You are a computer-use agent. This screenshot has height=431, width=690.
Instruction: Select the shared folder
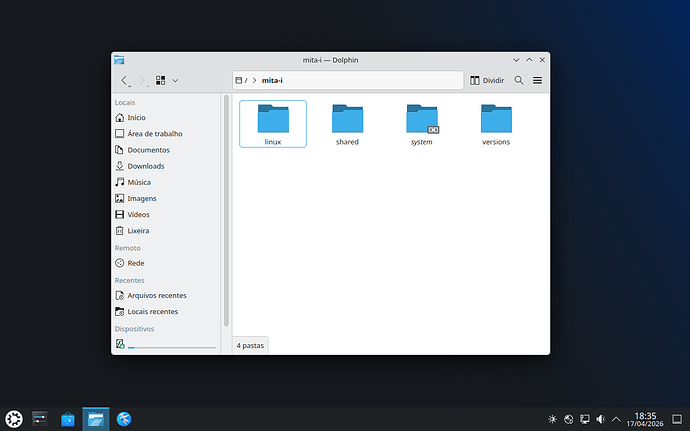click(347, 124)
